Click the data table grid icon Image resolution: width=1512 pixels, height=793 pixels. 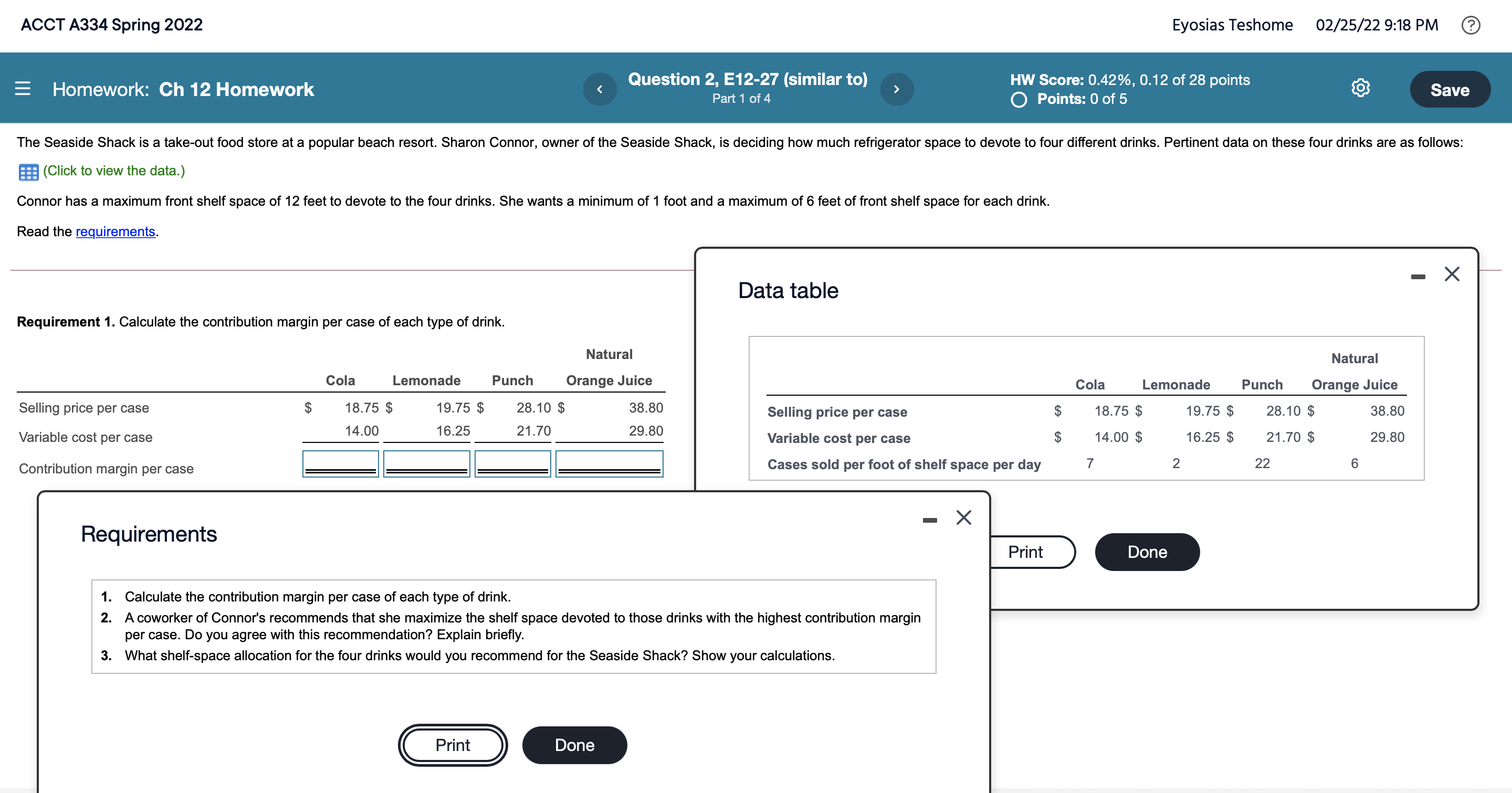[28, 172]
